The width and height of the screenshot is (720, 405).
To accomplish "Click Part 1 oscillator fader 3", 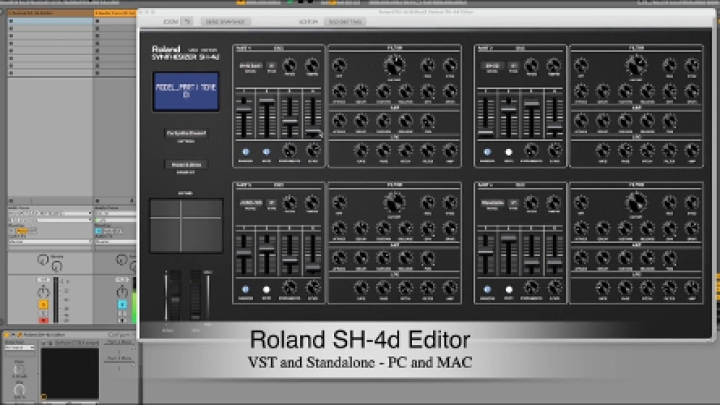I will 290,116.
